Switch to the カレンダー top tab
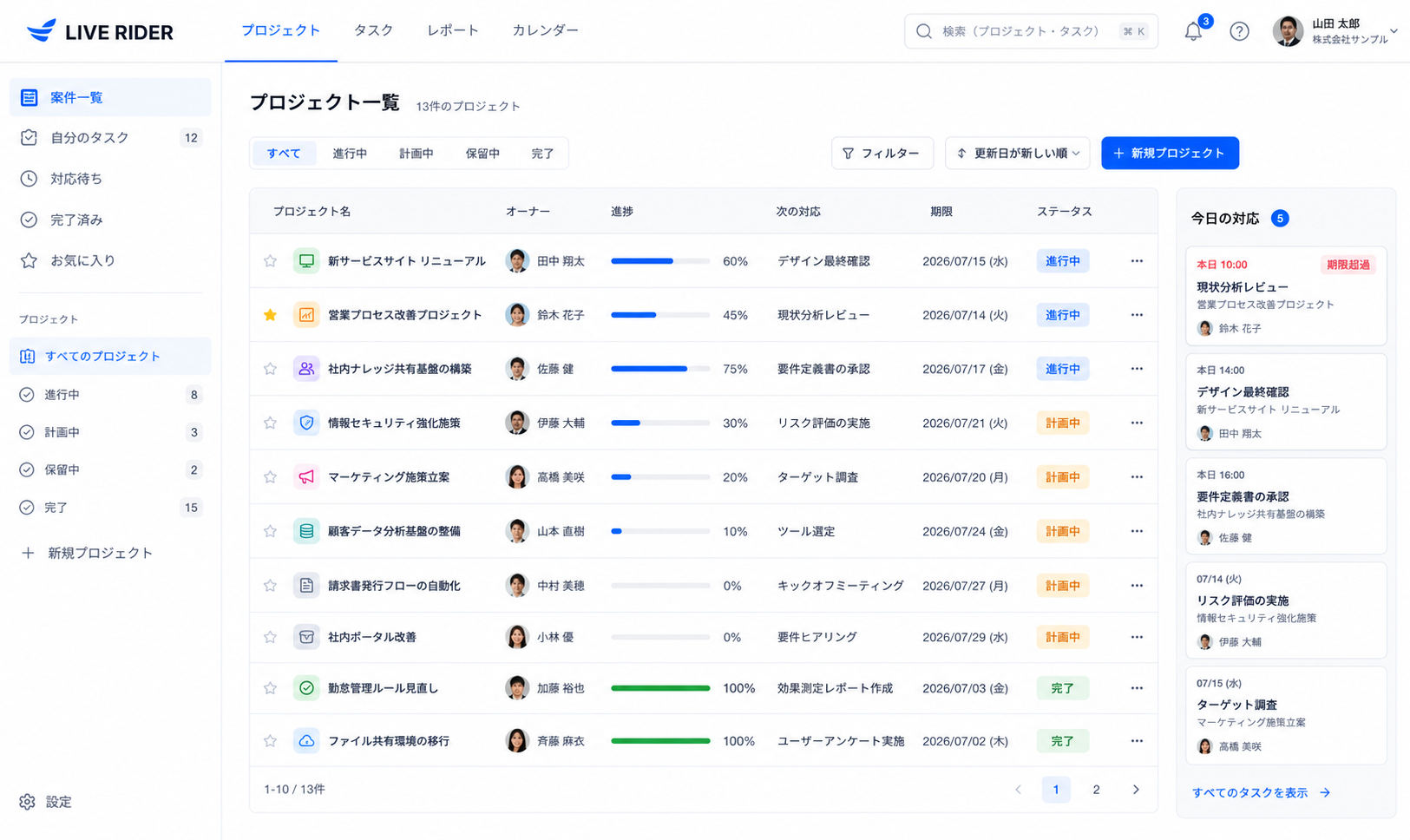The height and width of the screenshot is (840, 1410). coord(545,30)
